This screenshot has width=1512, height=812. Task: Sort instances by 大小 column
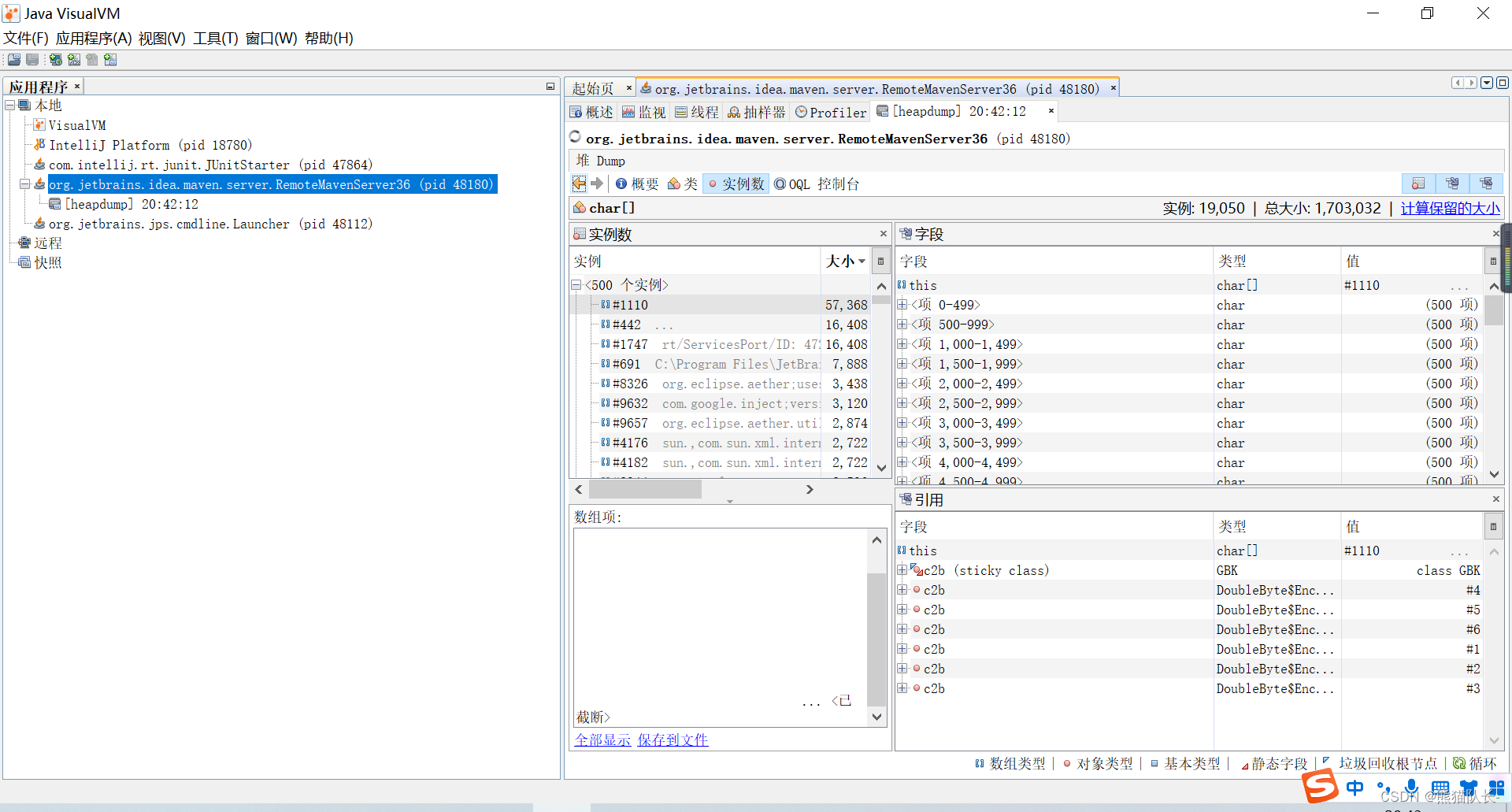pos(845,261)
